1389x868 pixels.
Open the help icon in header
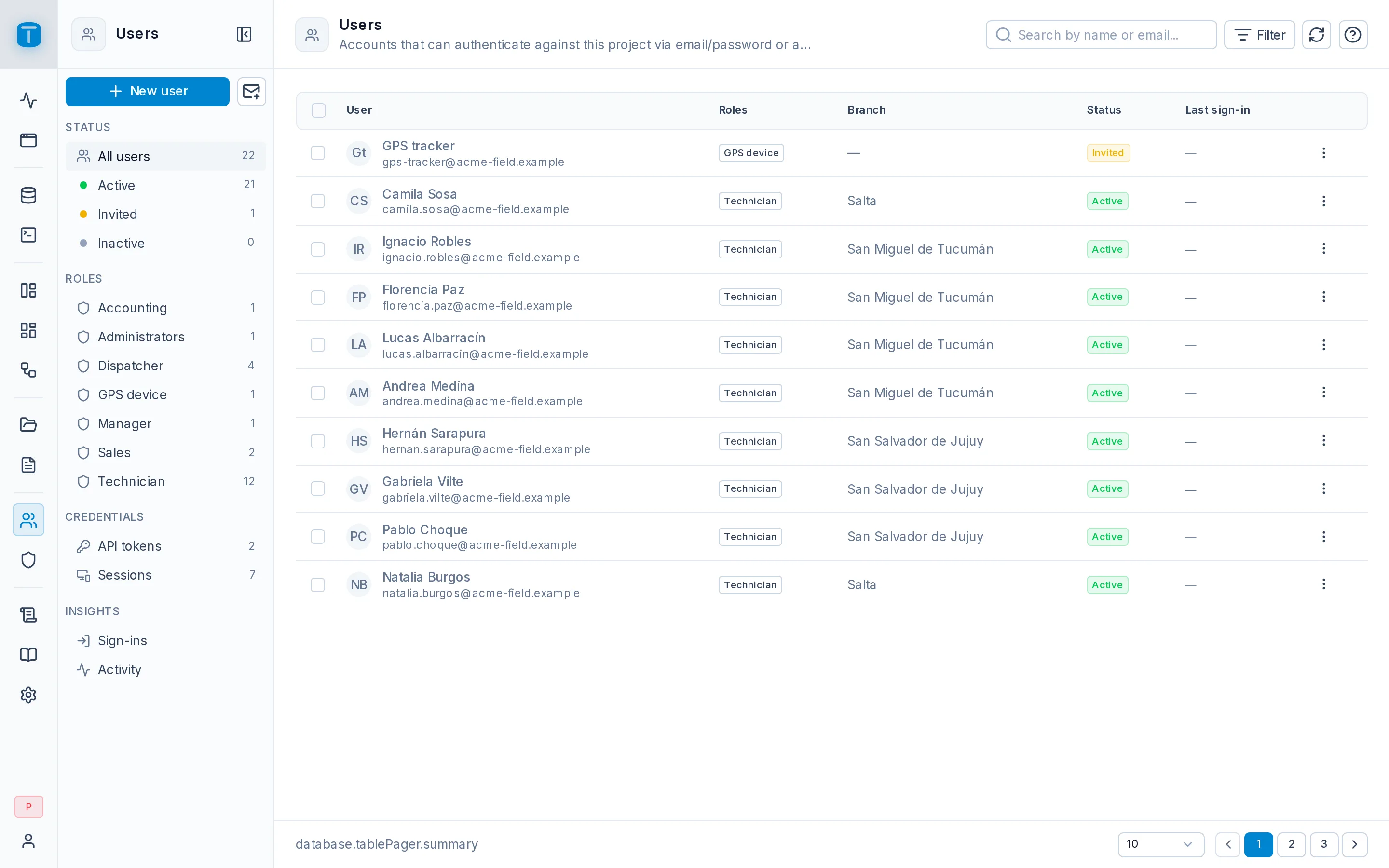click(x=1353, y=35)
